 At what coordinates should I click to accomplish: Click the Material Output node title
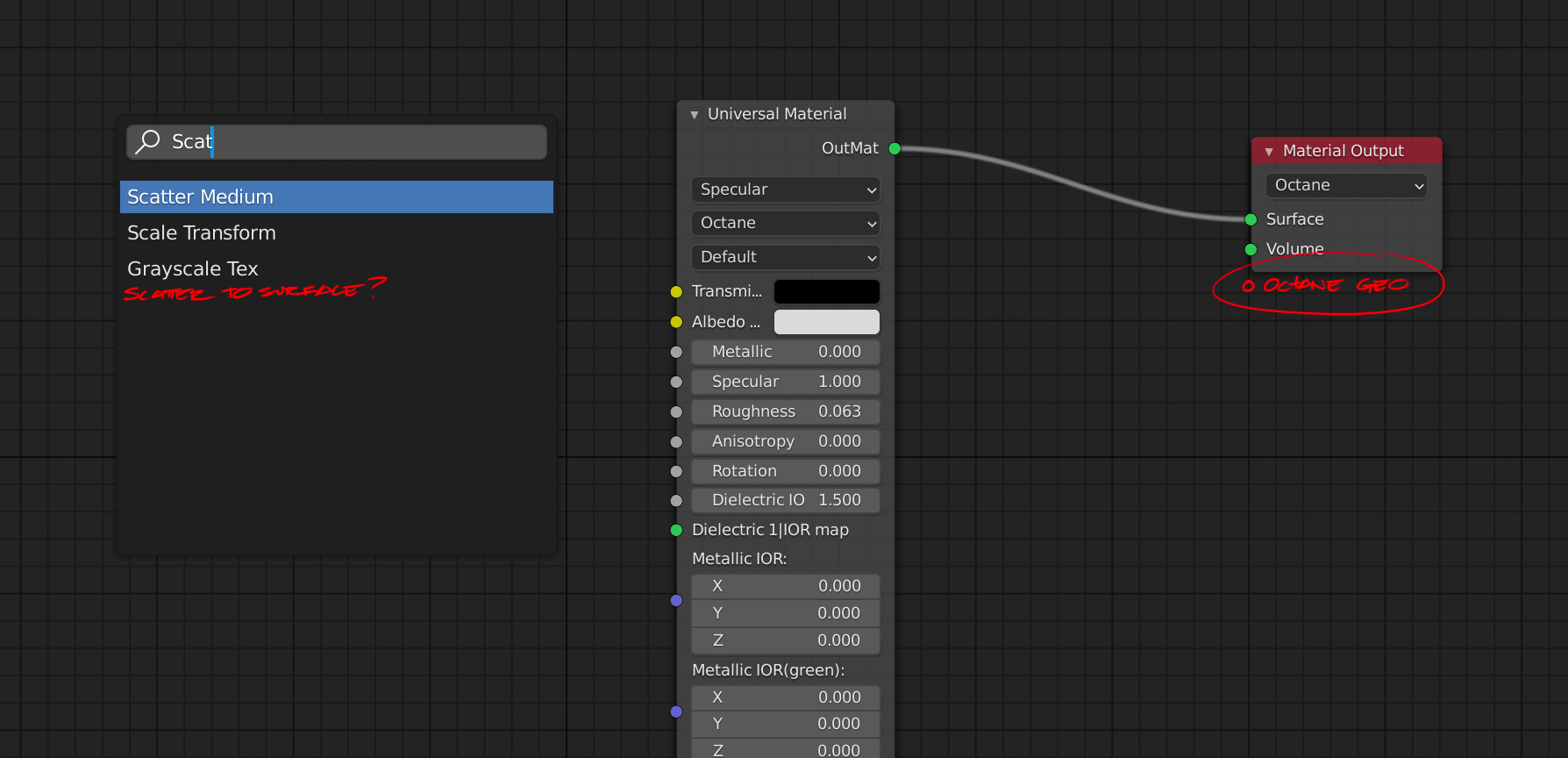coord(1343,151)
